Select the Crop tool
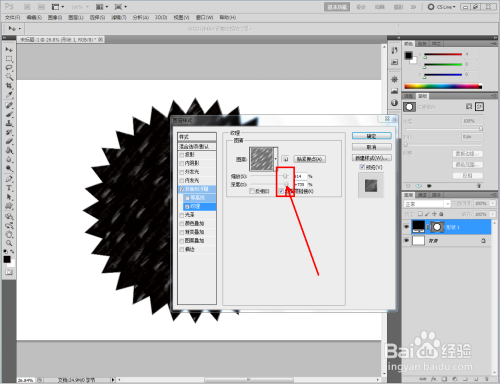 [x=9, y=86]
